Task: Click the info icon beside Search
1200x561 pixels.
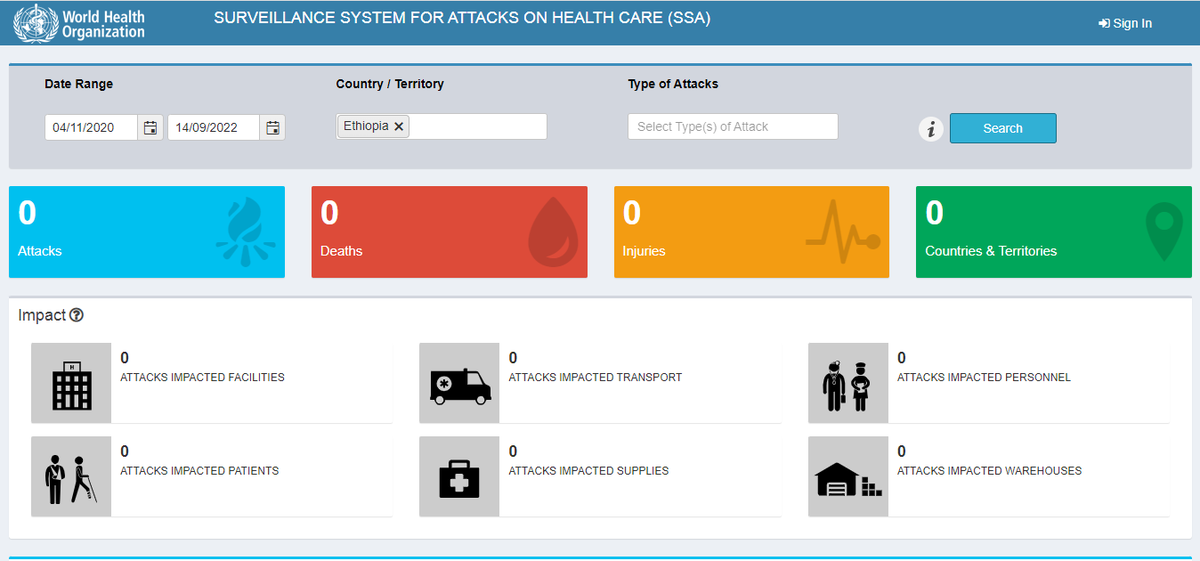Action: [931, 129]
